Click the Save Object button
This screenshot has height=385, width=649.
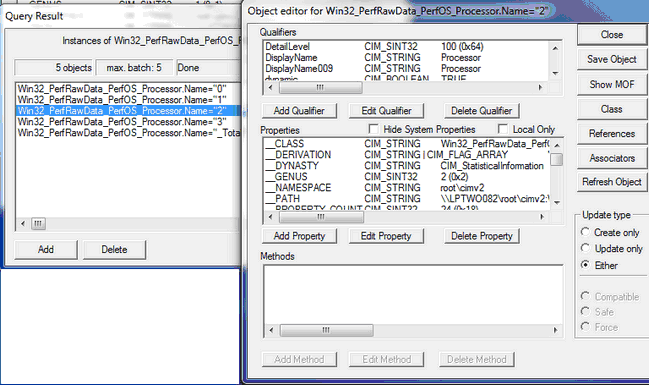[612, 60]
